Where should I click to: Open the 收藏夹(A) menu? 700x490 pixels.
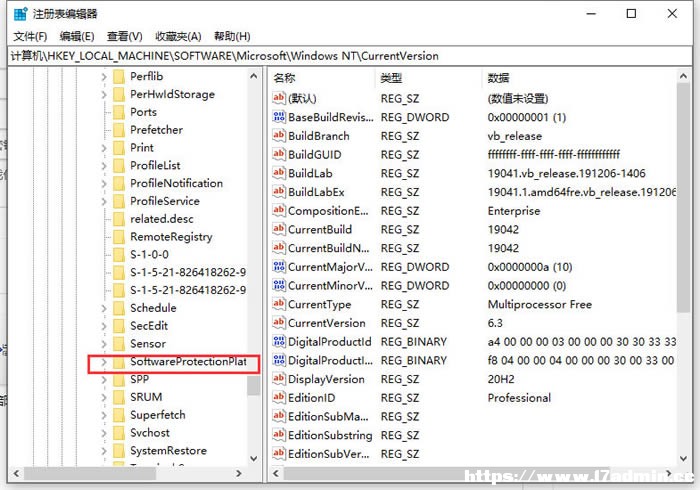click(178, 37)
